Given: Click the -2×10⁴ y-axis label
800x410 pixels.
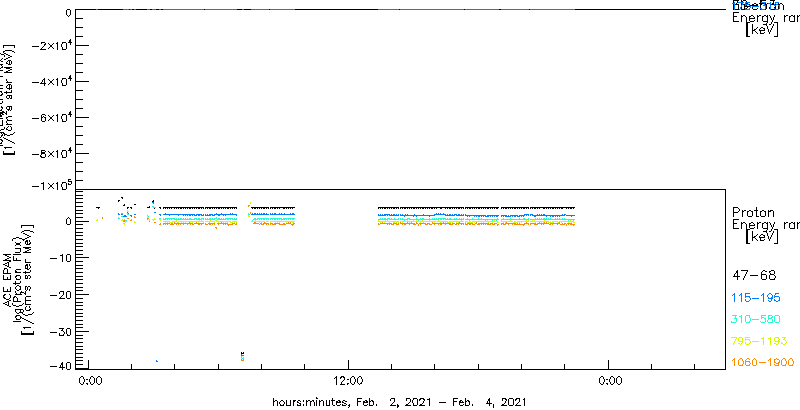Looking at the screenshot, I should pos(52,45).
